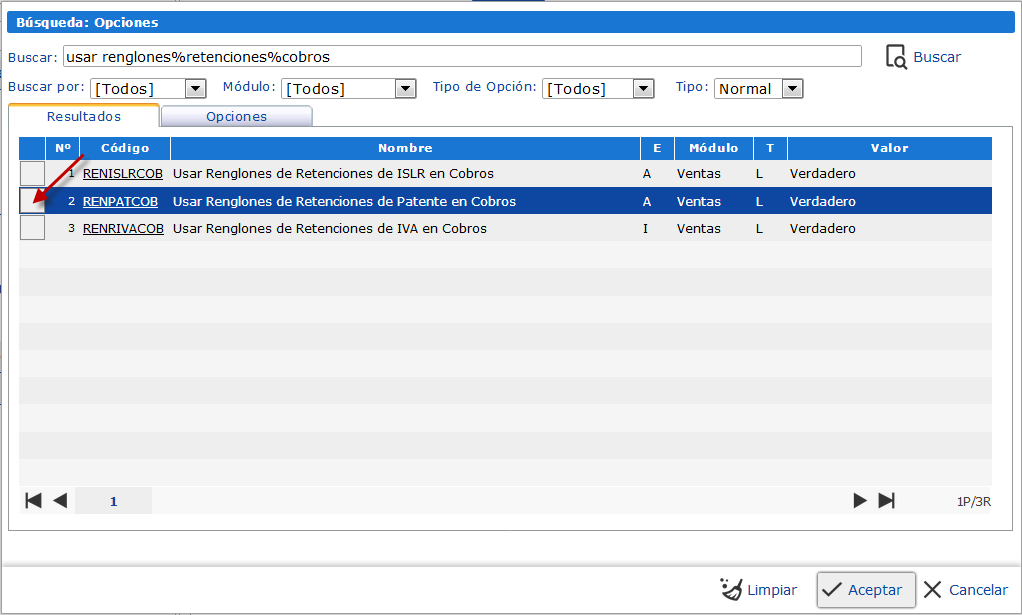Select 'Usar Renglones de Retenciones de IVA en Cobros'
The width and height of the screenshot is (1022, 615).
(x=330, y=229)
